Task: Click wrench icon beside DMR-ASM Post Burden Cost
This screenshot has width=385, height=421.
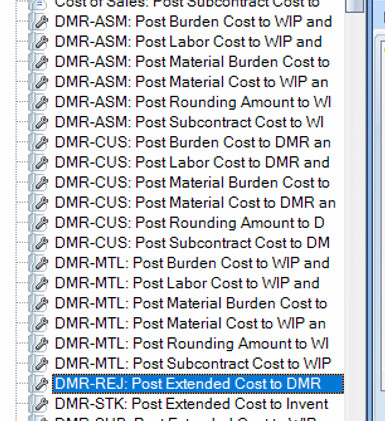Action: (39, 22)
